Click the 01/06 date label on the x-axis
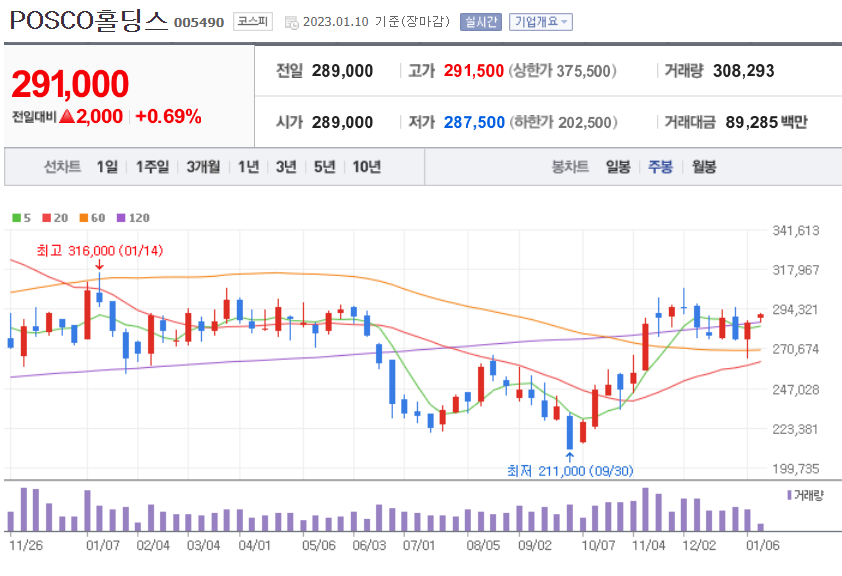This screenshot has width=842, height=576. (x=763, y=545)
